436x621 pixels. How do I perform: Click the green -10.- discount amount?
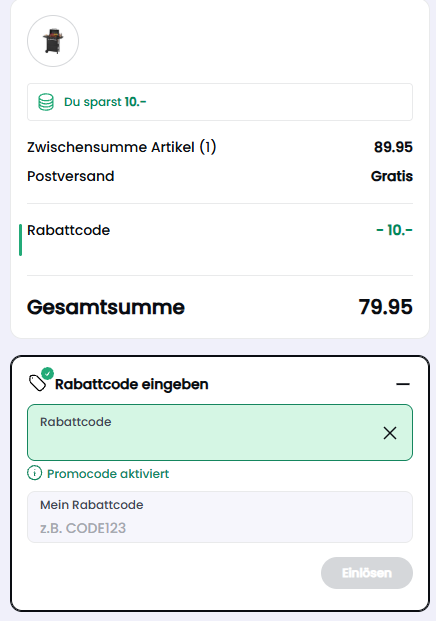pyautogui.click(x=394, y=230)
